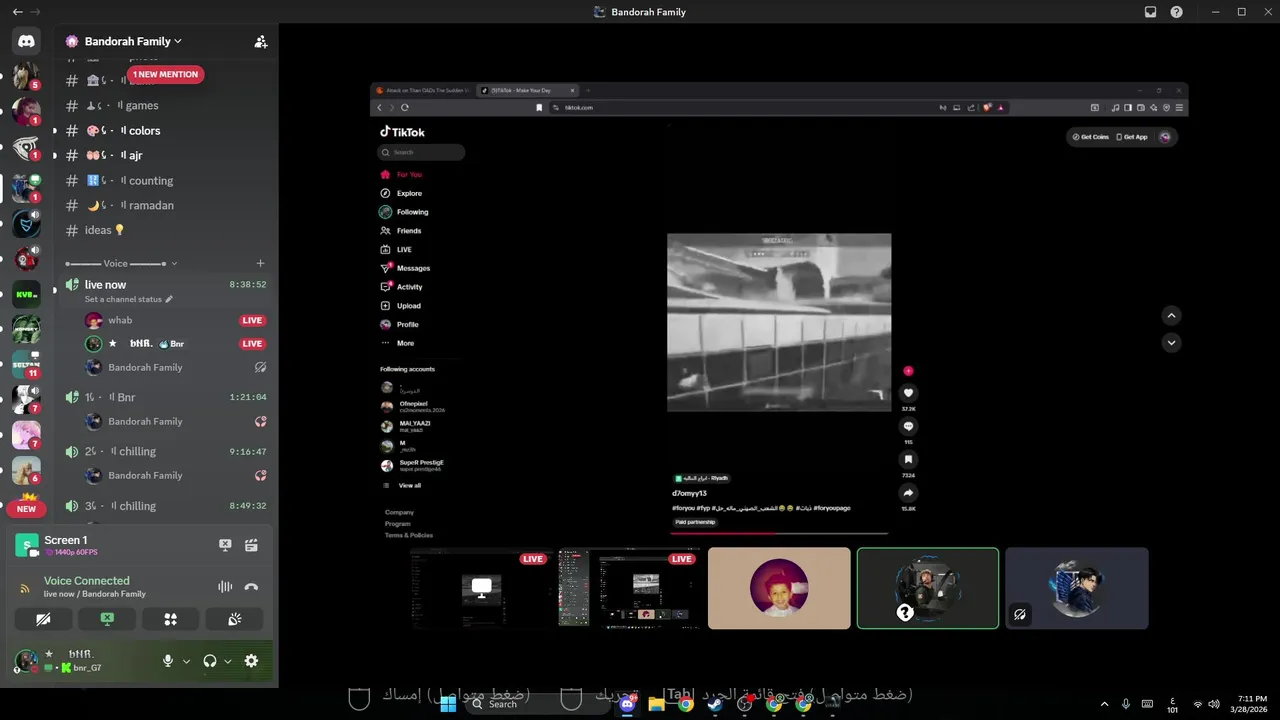Open the SULTAN server icon
This screenshot has height=720, width=1280.
[26, 364]
